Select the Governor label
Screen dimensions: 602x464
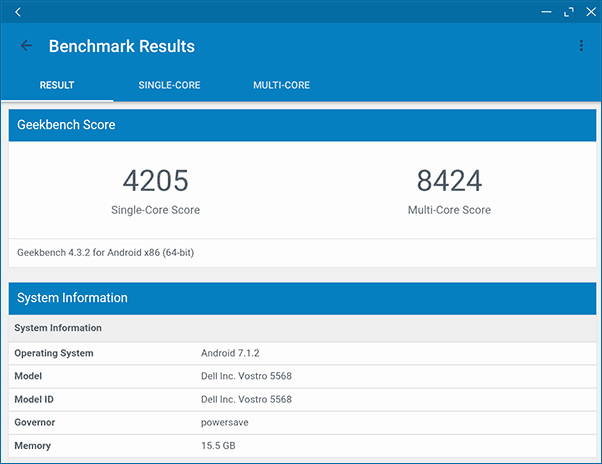tap(35, 423)
